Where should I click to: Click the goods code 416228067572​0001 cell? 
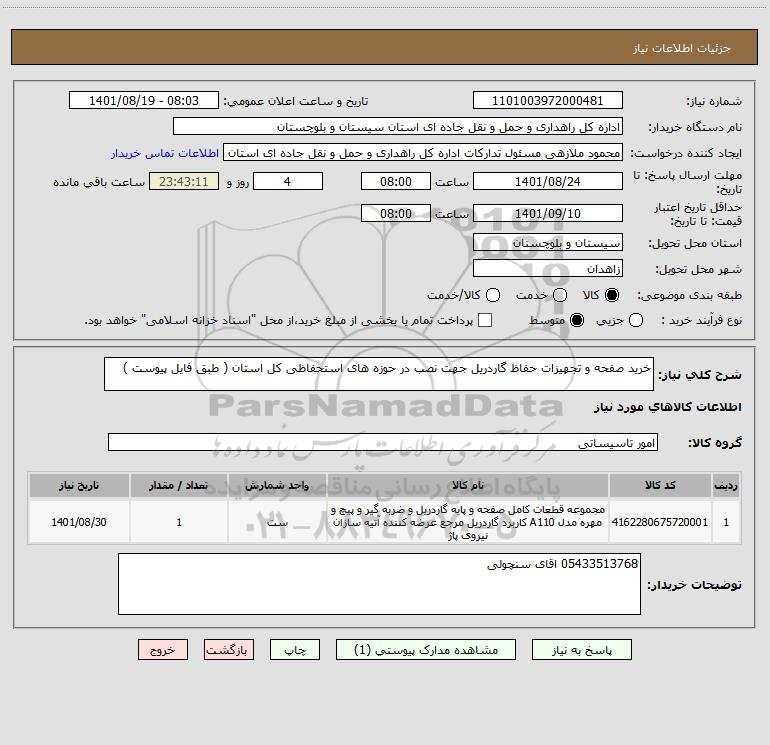[x=660, y=522]
